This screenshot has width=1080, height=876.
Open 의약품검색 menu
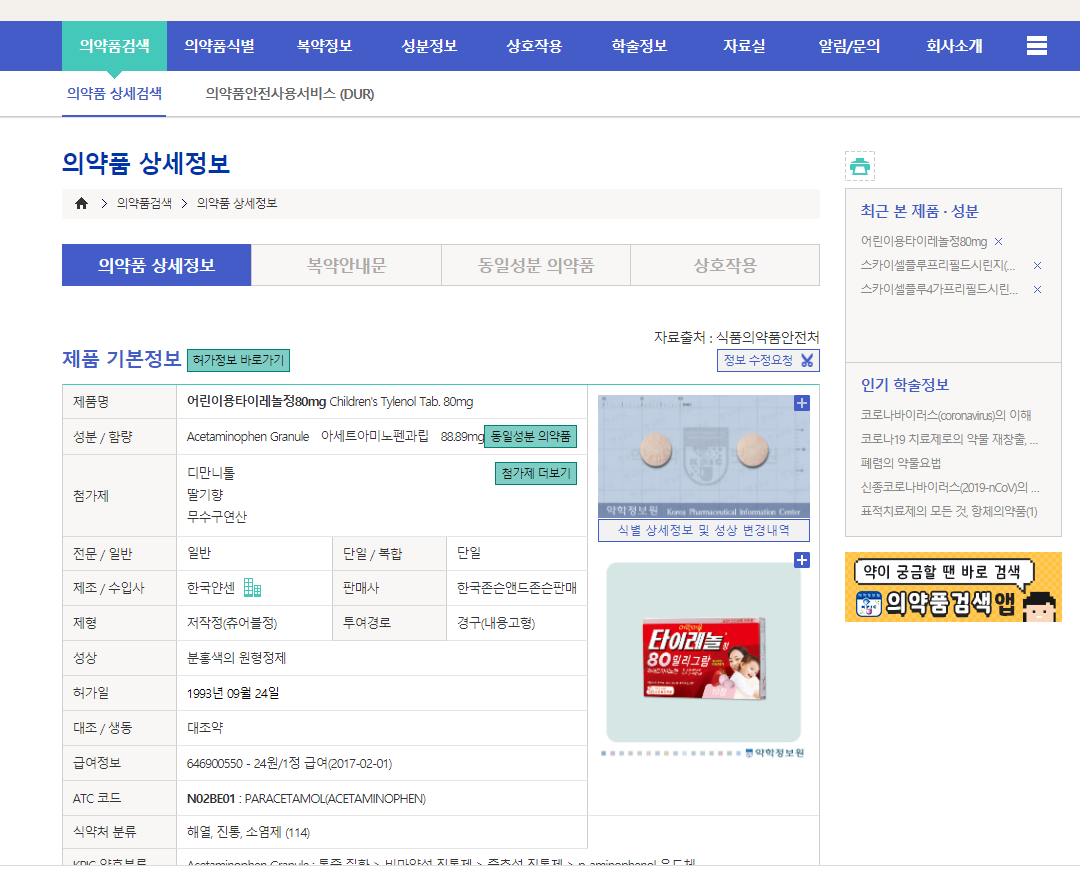point(114,45)
